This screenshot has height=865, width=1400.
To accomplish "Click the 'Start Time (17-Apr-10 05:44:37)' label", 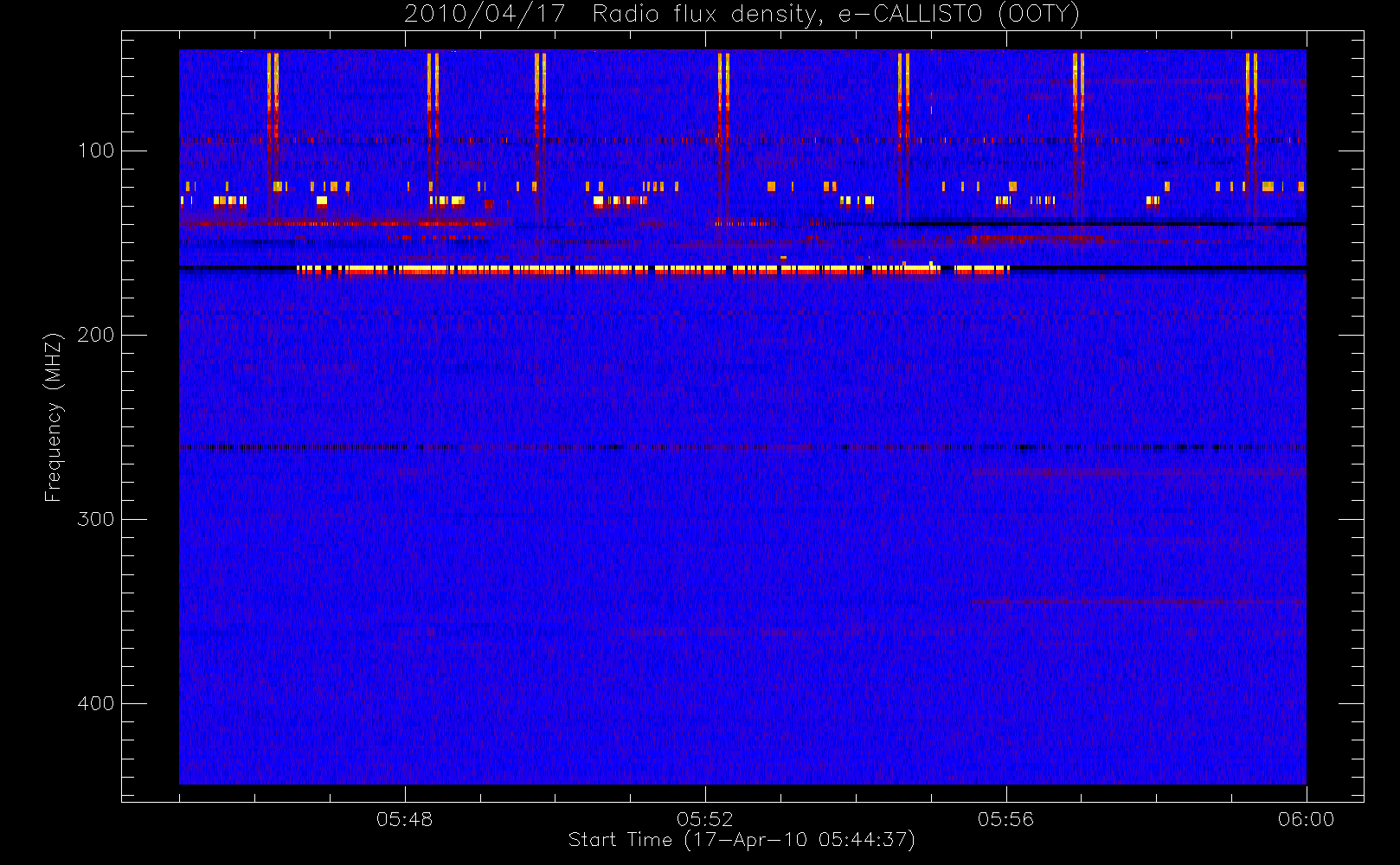I will click(742, 840).
